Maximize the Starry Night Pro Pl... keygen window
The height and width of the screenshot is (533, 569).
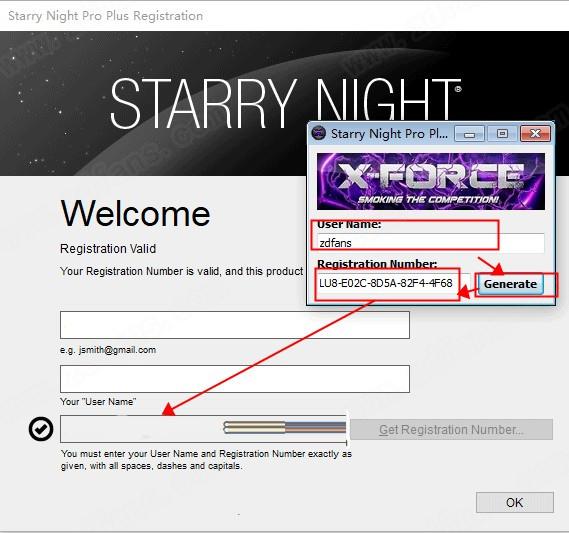click(502, 134)
